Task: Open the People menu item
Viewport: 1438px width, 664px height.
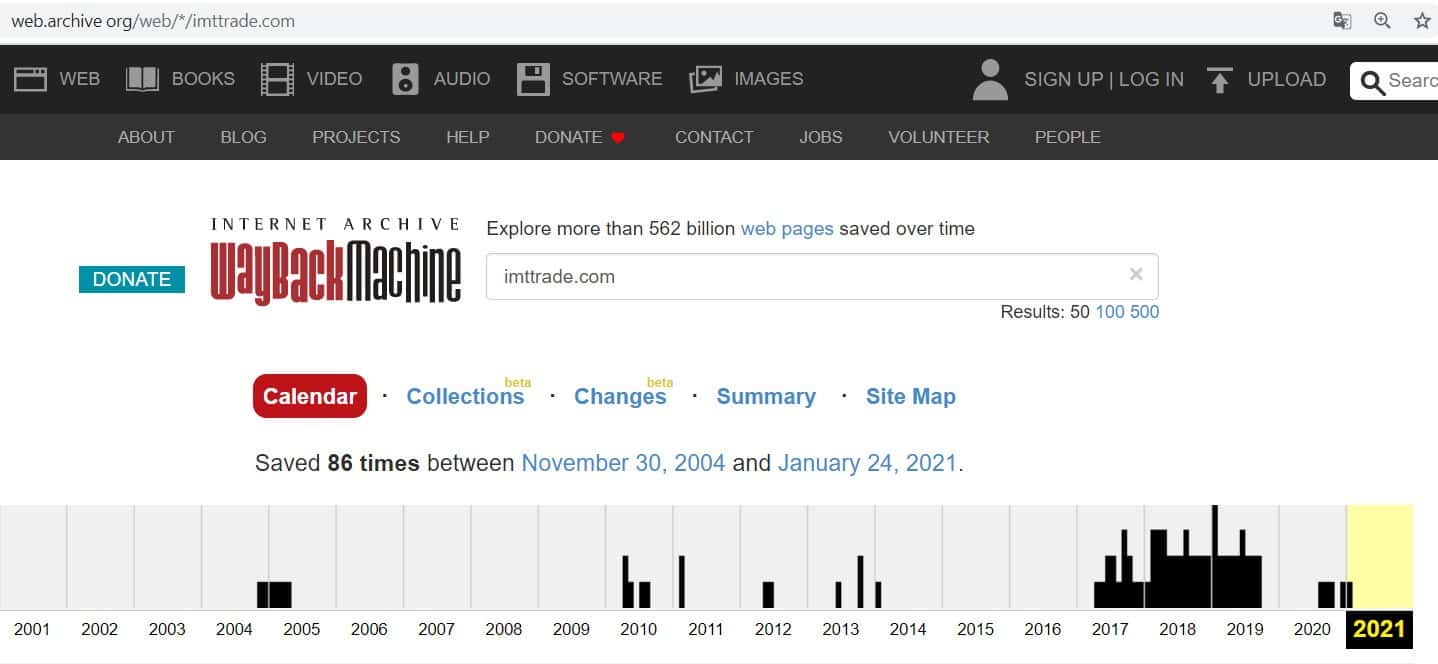Action: point(1068,137)
